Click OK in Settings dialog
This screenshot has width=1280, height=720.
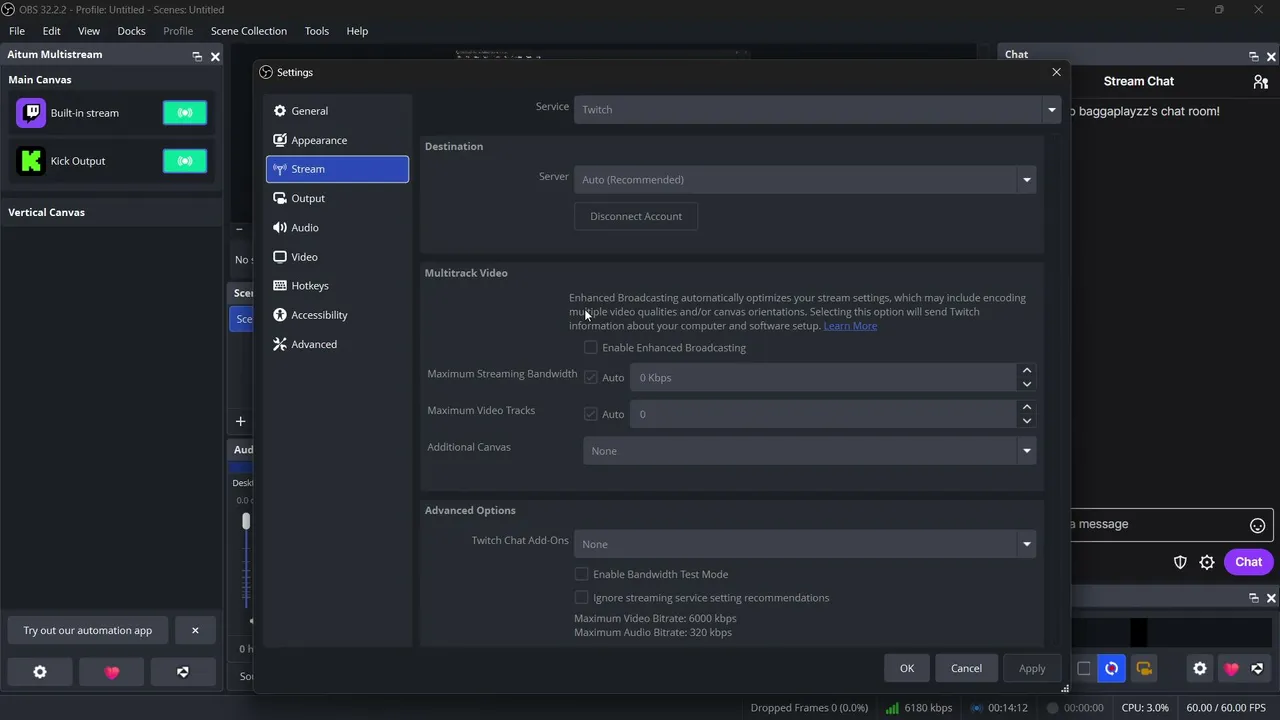[907, 668]
